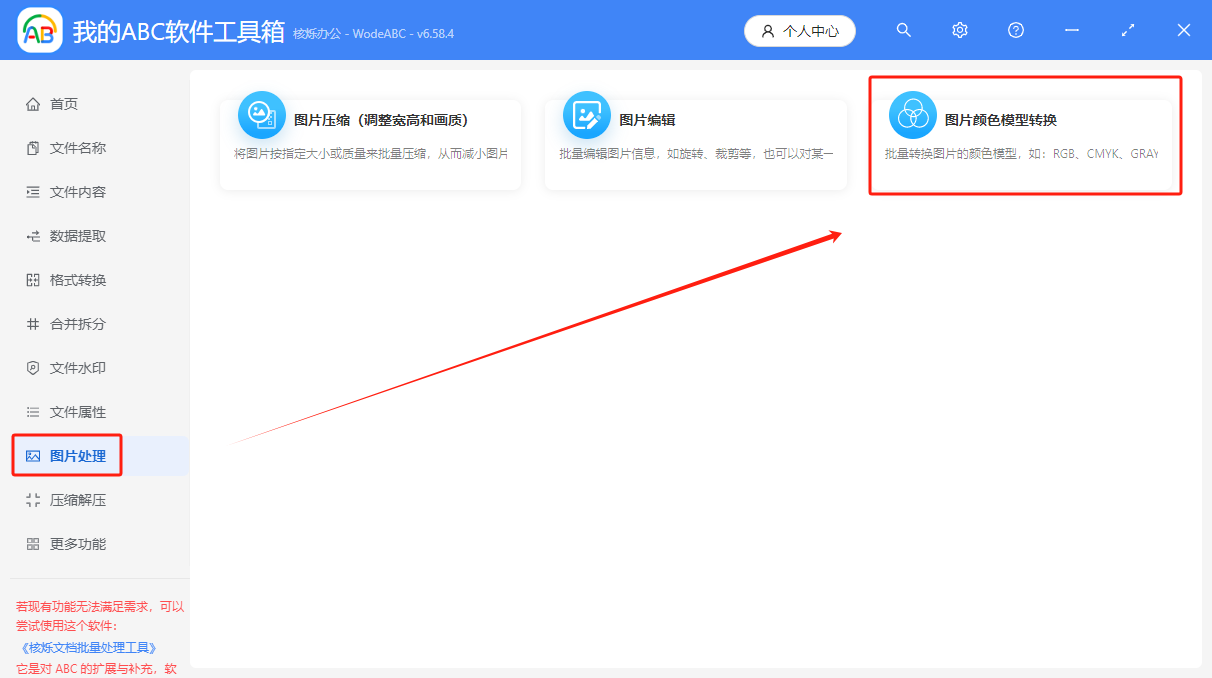This screenshot has width=1212, height=678.
Task: Open 图片压缩（调整宽高和画质） card title
Action: click(381, 120)
